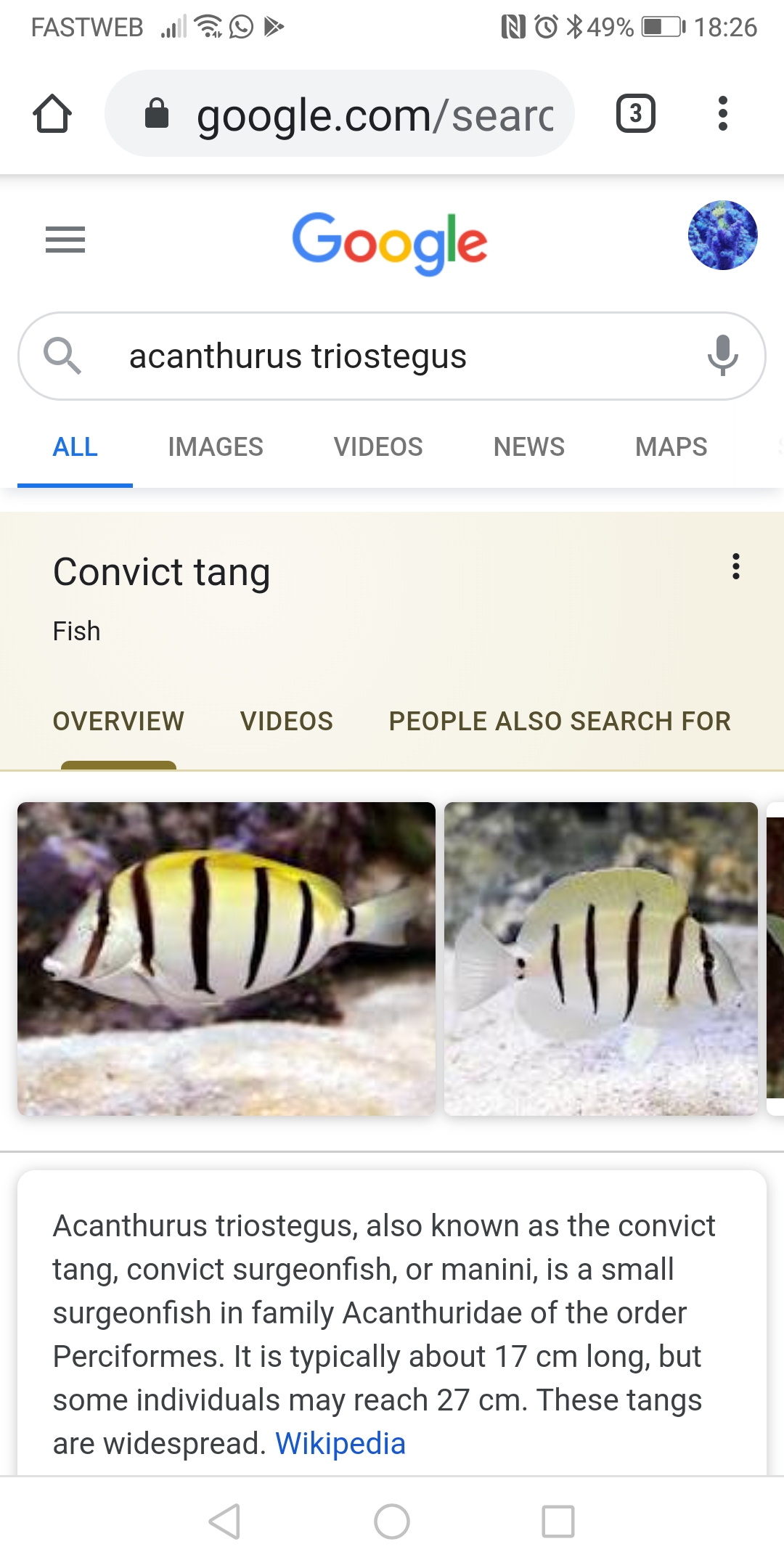
Task: Expand the Convict tang panel options menu
Action: click(x=736, y=566)
